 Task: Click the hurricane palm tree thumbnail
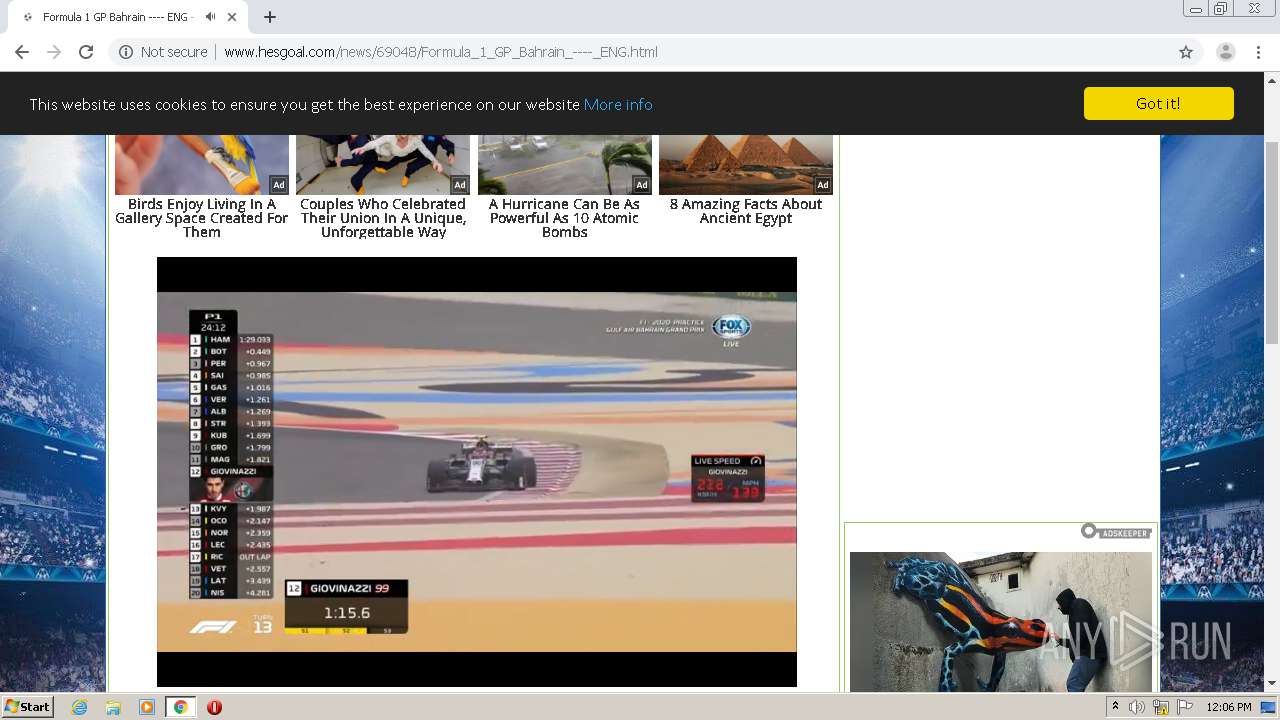point(564,165)
